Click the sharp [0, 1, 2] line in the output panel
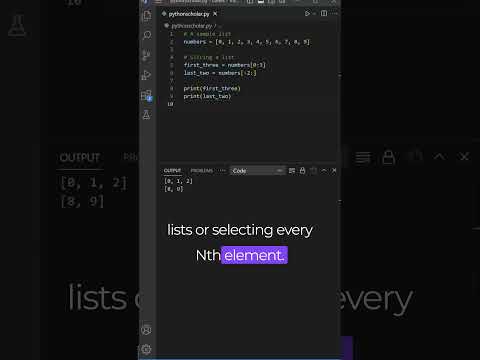This screenshot has width=480, height=360. [x=178, y=181]
